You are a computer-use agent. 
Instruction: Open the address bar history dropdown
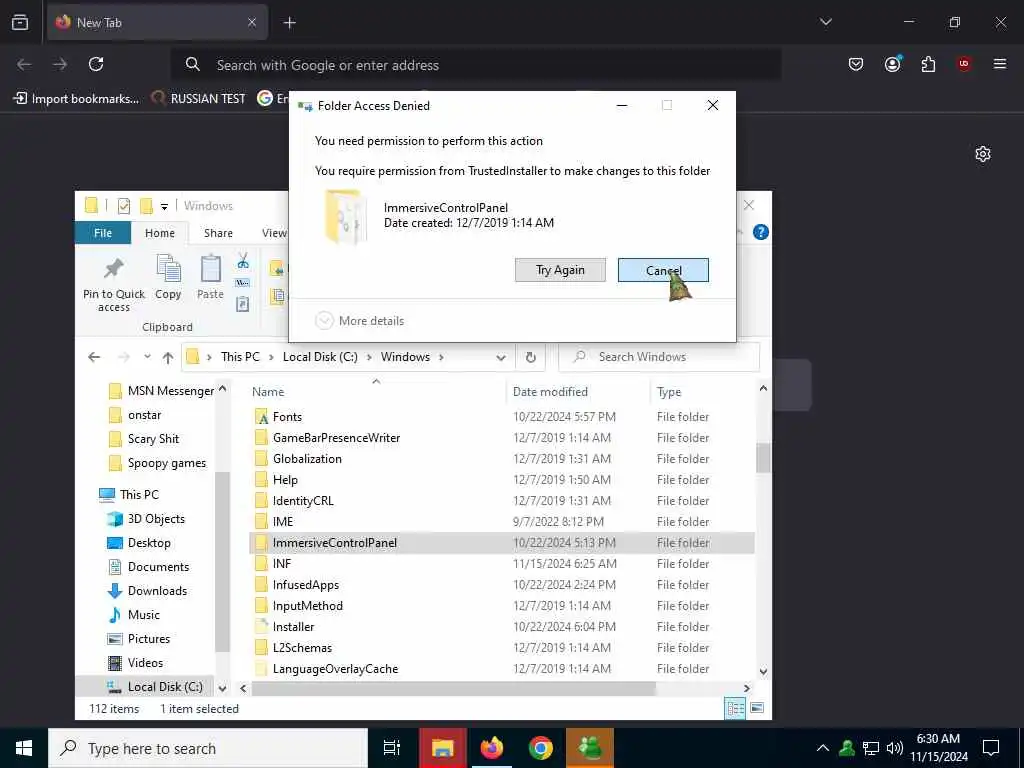pos(501,357)
